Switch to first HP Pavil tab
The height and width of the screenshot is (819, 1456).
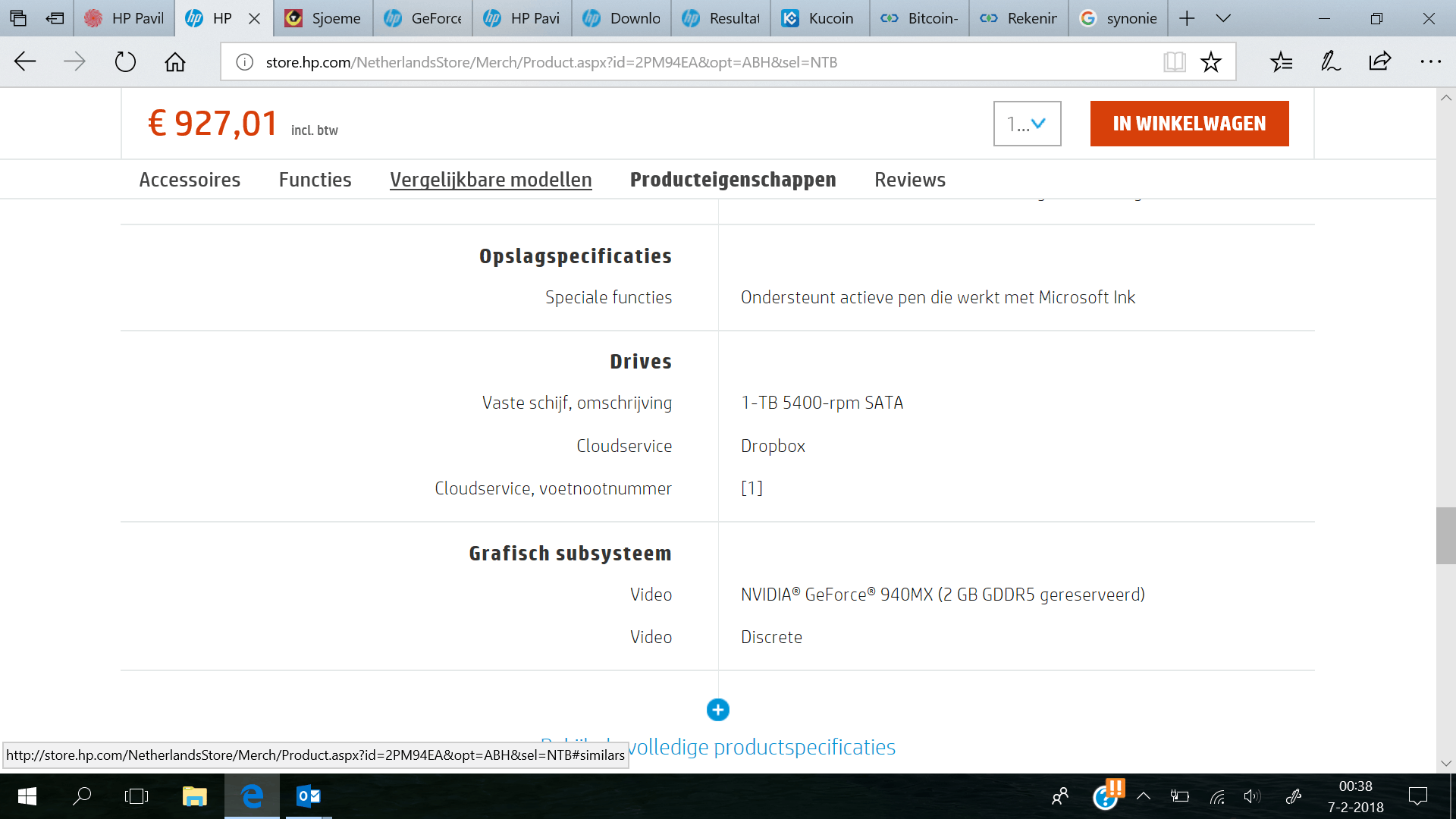[124, 18]
